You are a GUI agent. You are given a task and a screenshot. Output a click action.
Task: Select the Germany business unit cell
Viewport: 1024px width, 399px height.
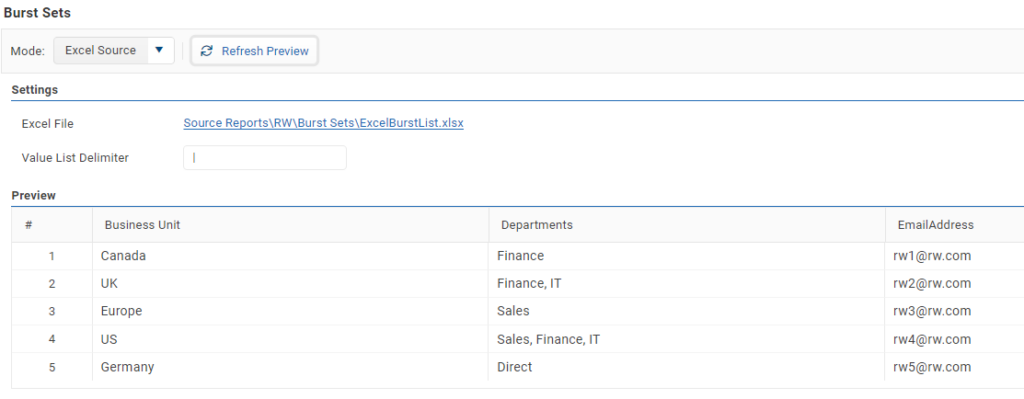[x=291, y=366]
